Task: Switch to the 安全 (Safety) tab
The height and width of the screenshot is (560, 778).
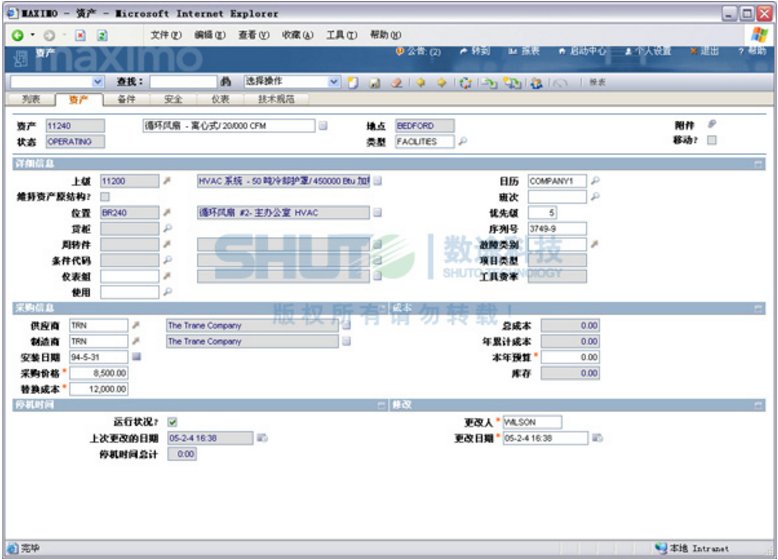Action: pyautogui.click(x=173, y=99)
